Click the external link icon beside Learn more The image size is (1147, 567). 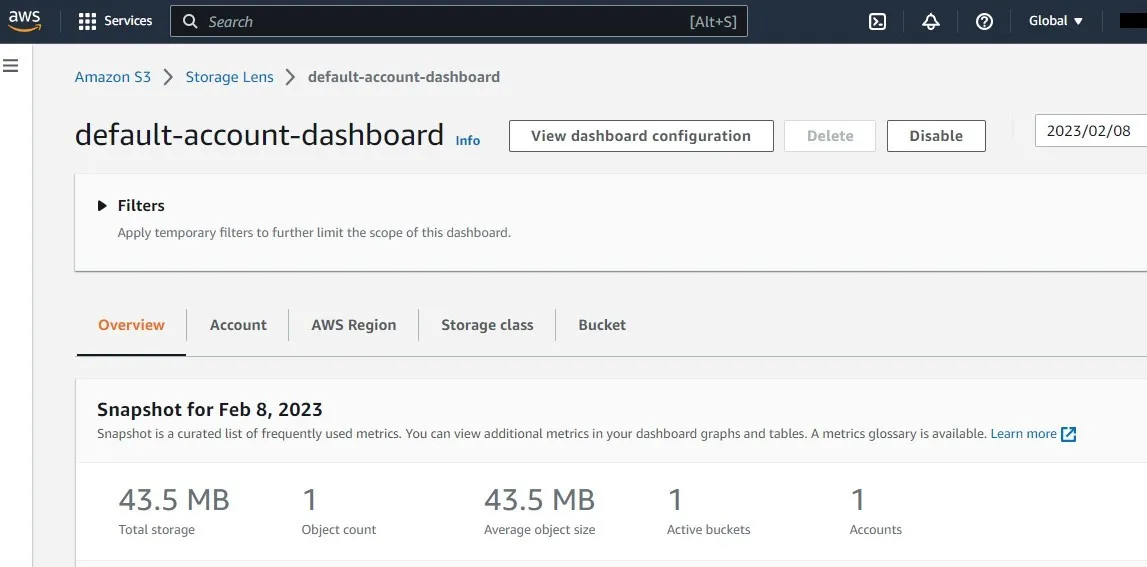click(1069, 435)
